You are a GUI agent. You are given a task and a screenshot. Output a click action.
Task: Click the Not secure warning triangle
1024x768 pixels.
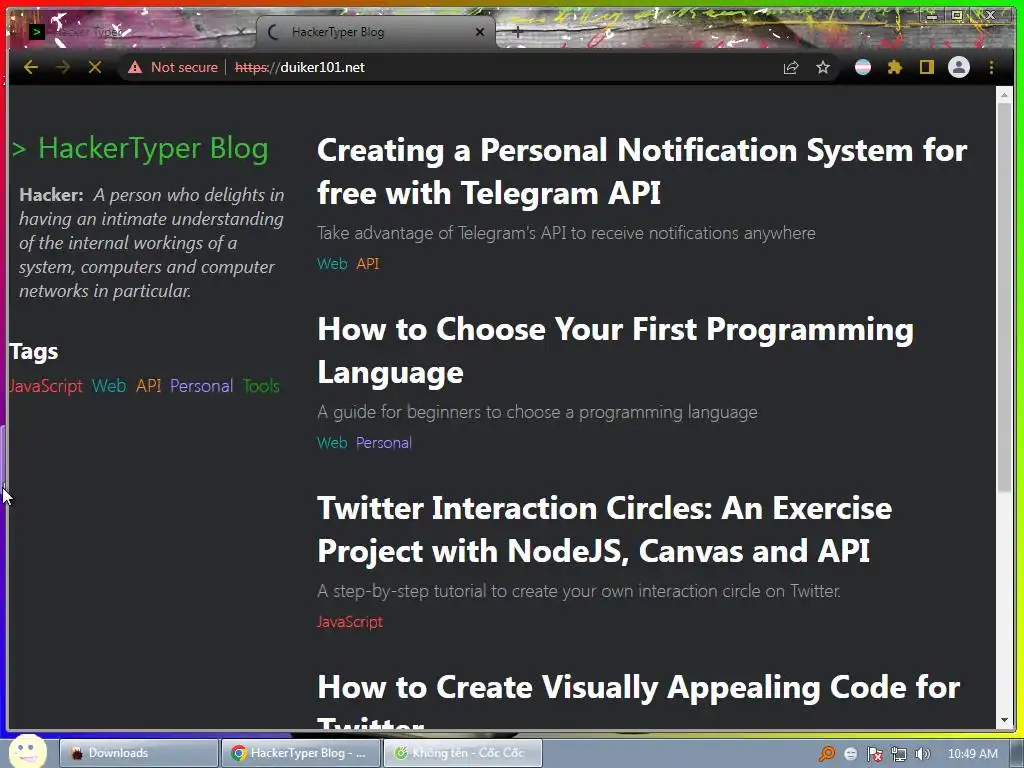[135, 67]
